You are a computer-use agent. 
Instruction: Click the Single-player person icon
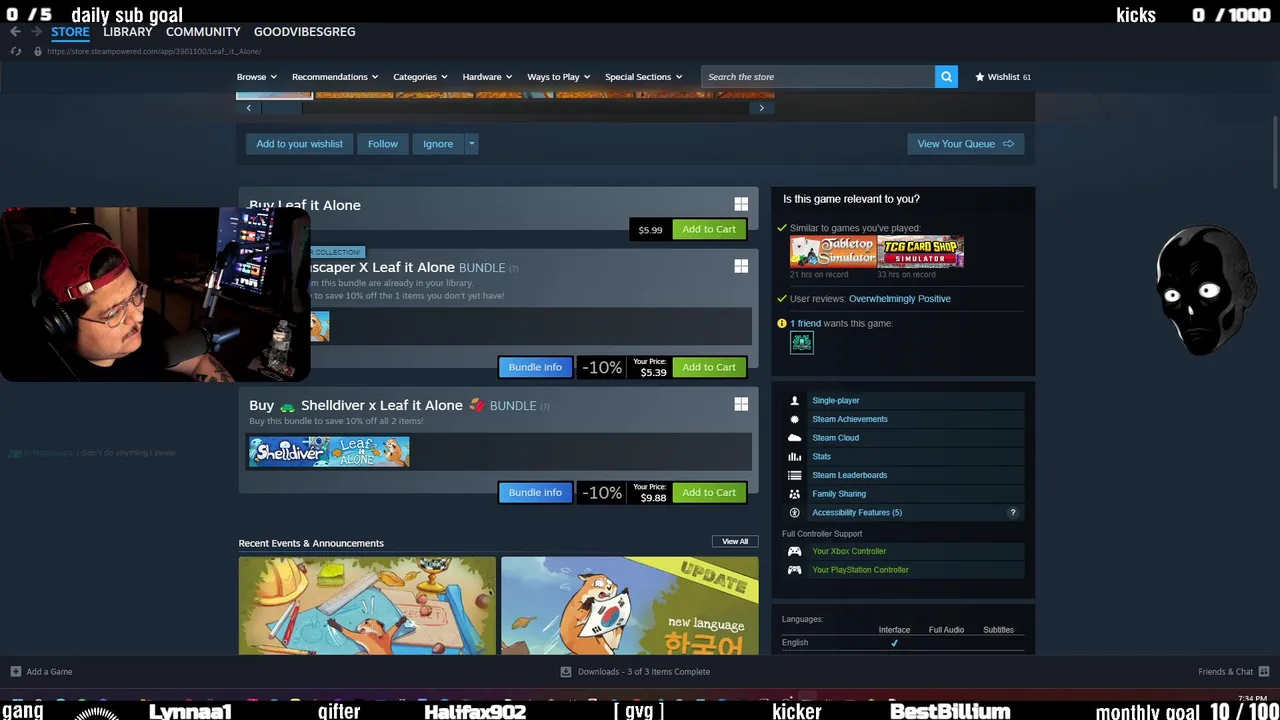click(794, 401)
